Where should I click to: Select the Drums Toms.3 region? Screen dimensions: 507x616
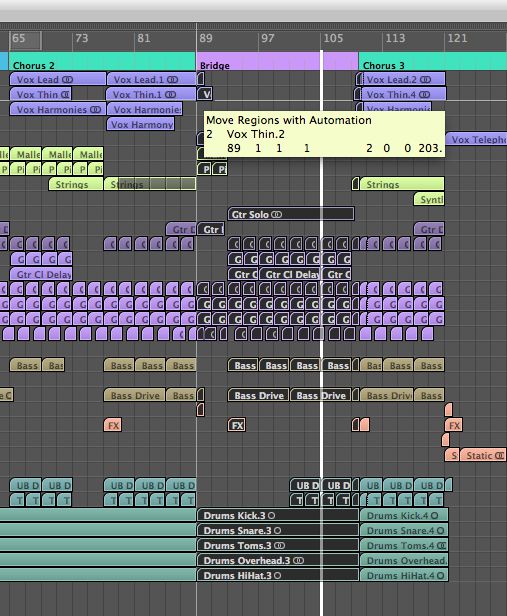(x=278, y=545)
